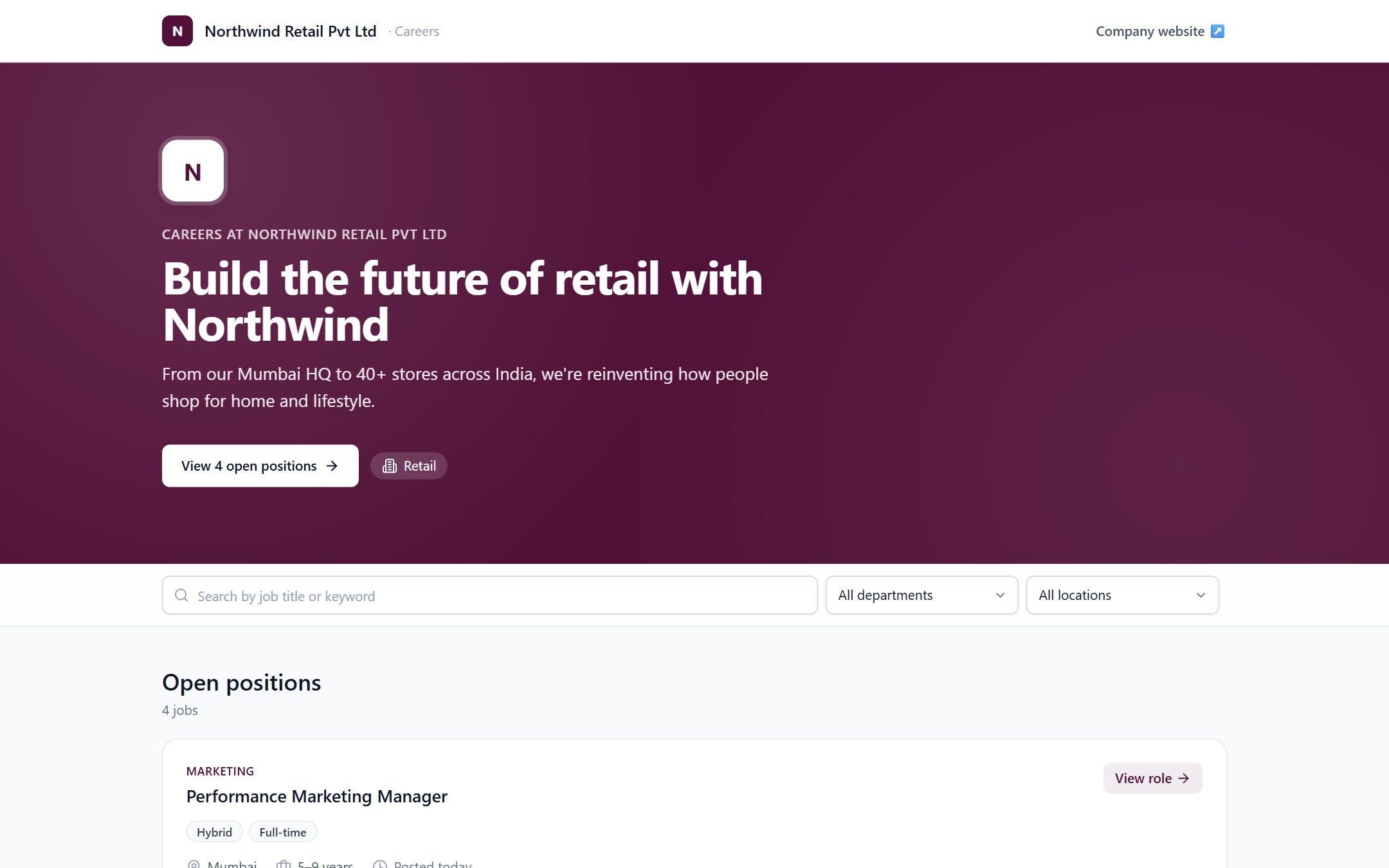Click the large white N logo in hero
The width and height of the screenshot is (1389, 868).
(x=193, y=171)
